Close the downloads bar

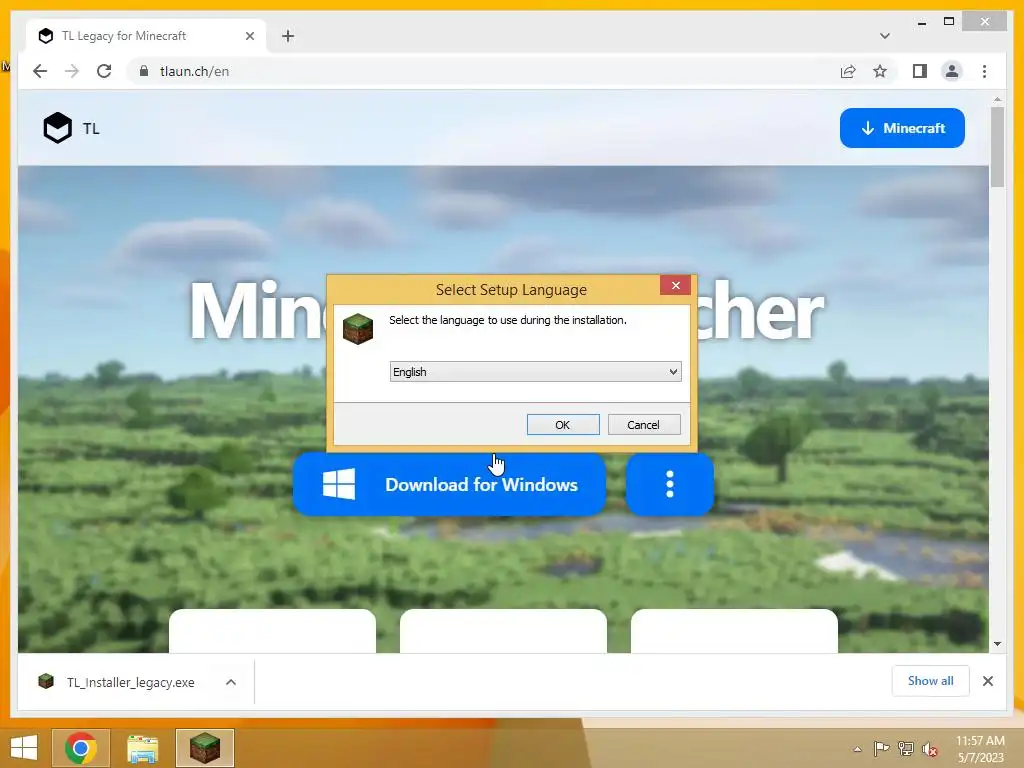[987, 681]
